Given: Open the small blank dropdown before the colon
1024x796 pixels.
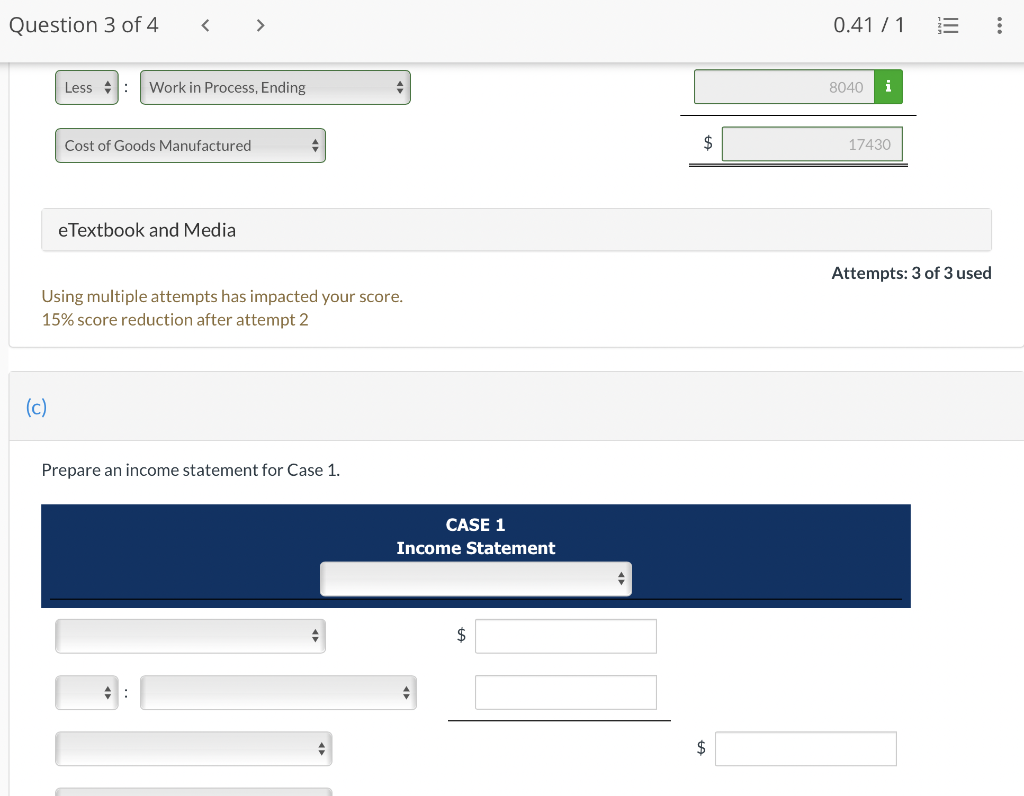Looking at the screenshot, I should click(87, 692).
